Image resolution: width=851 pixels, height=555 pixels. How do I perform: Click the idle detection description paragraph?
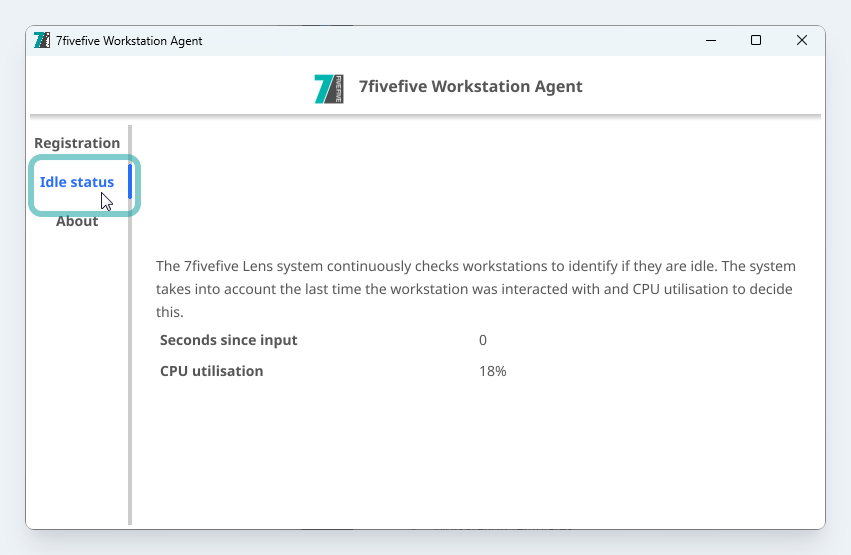(476, 289)
